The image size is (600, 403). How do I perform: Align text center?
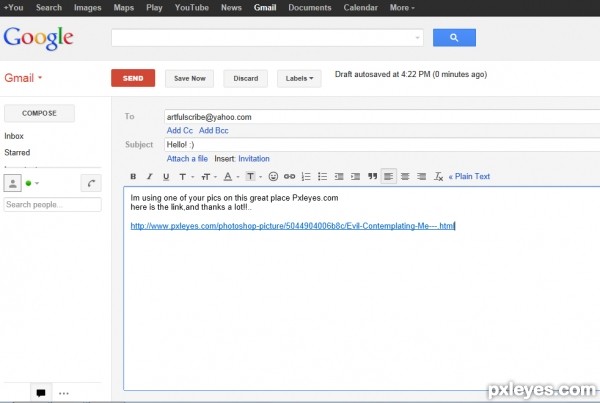point(405,176)
